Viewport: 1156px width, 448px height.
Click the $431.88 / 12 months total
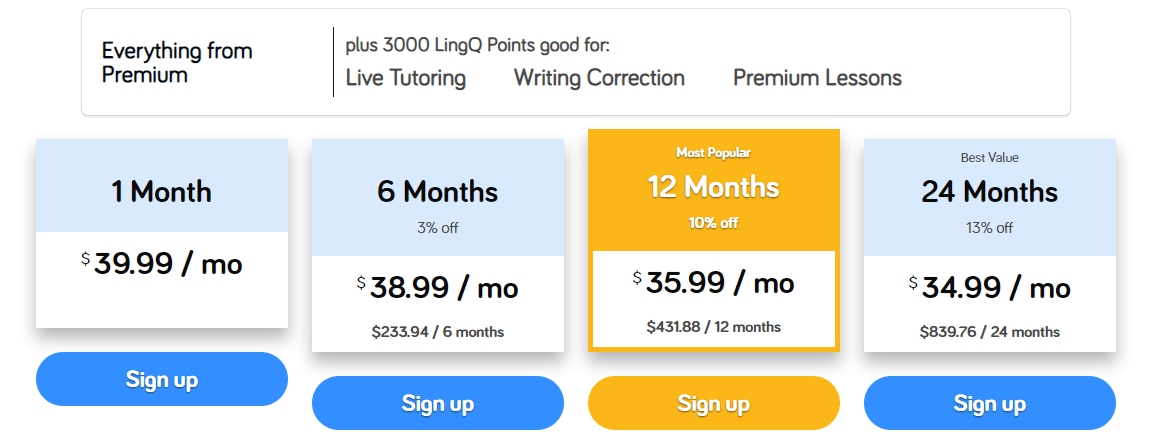point(714,326)
